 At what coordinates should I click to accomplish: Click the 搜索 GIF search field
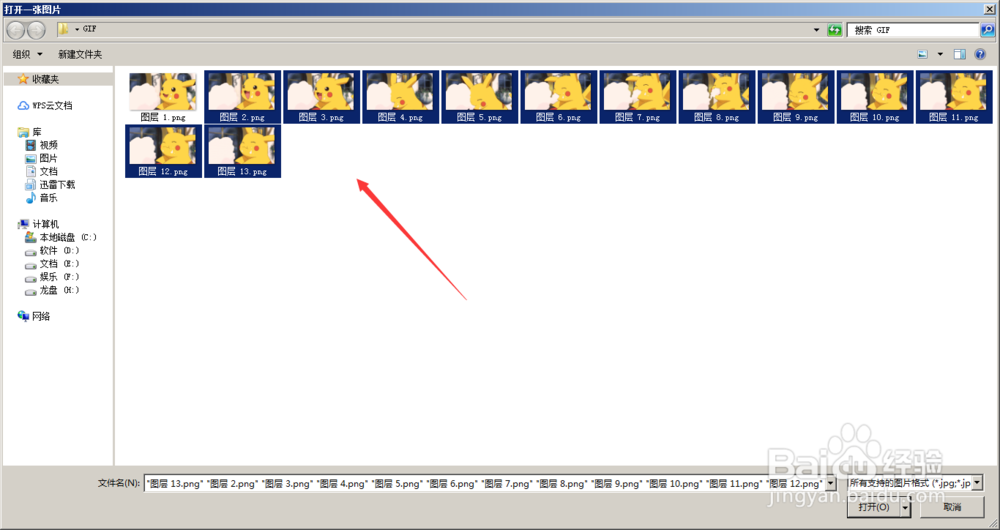(x=912, y=30)
